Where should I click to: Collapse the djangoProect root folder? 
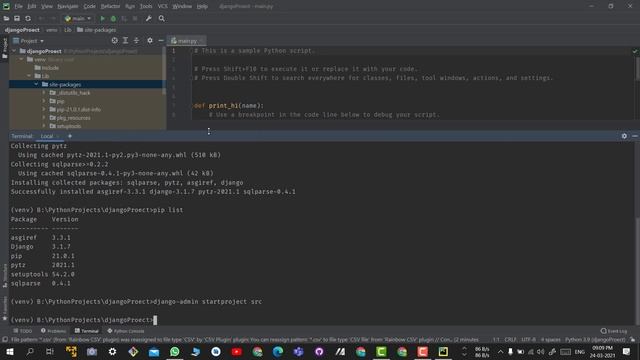[x=14, y=51]
